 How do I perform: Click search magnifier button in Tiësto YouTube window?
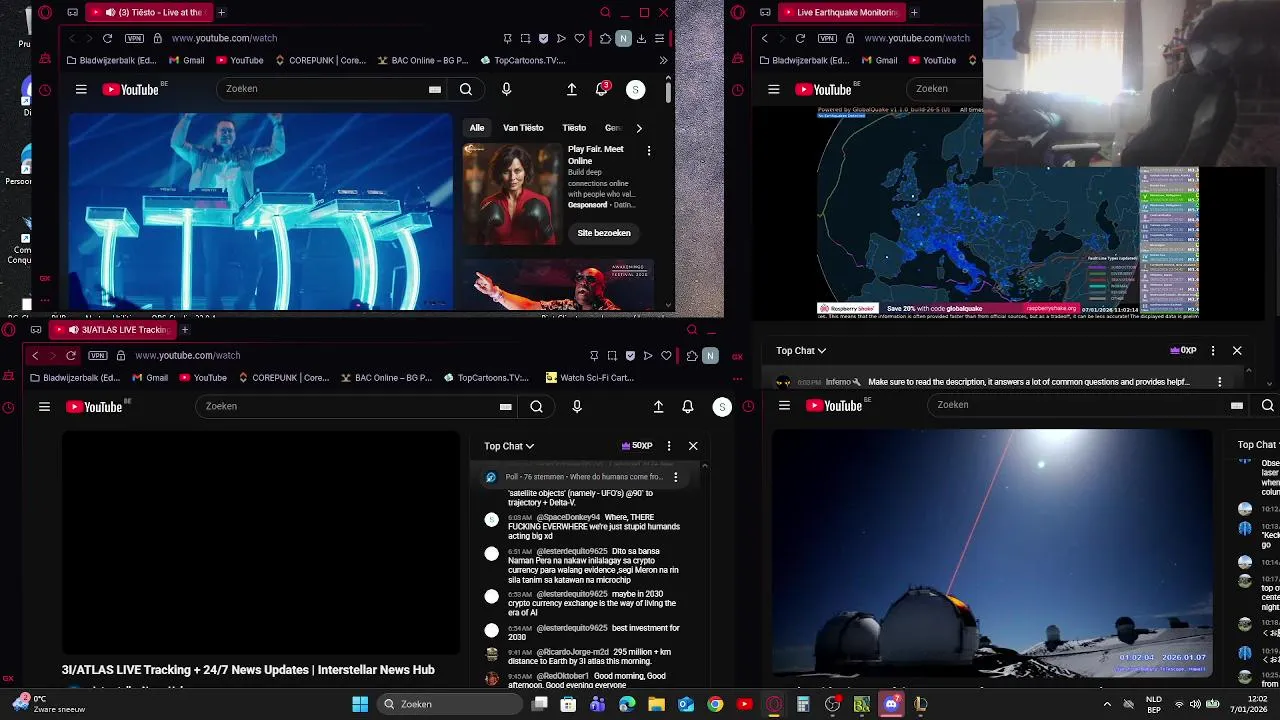point(466,89)
